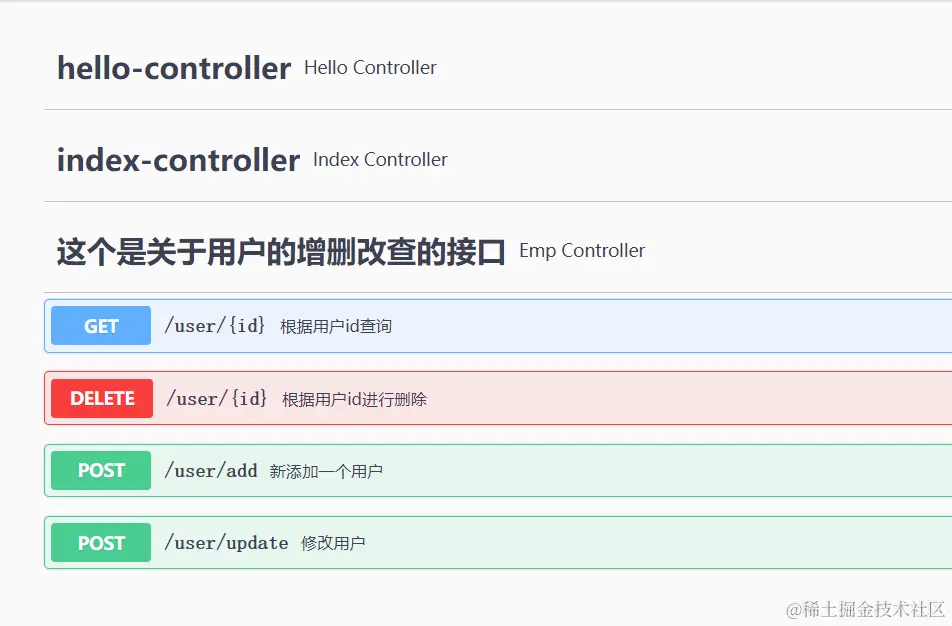Click the 修改用户 summary text
952x626 pixels.
point(333,544)
